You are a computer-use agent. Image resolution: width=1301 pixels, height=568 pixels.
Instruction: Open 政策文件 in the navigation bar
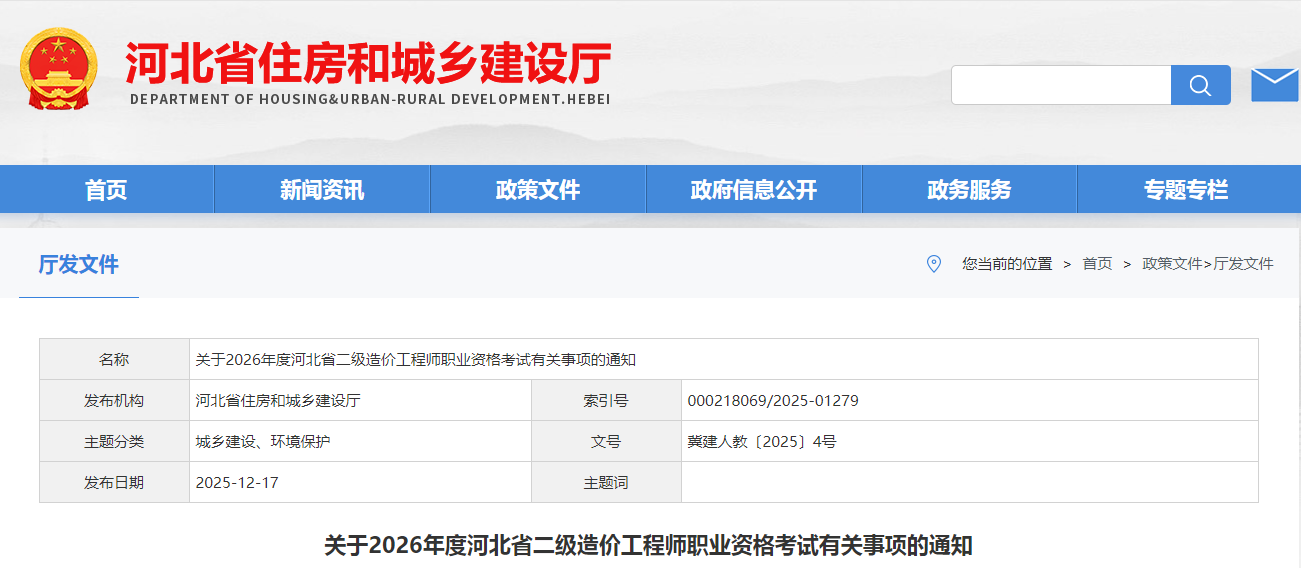tap(538, 190)
